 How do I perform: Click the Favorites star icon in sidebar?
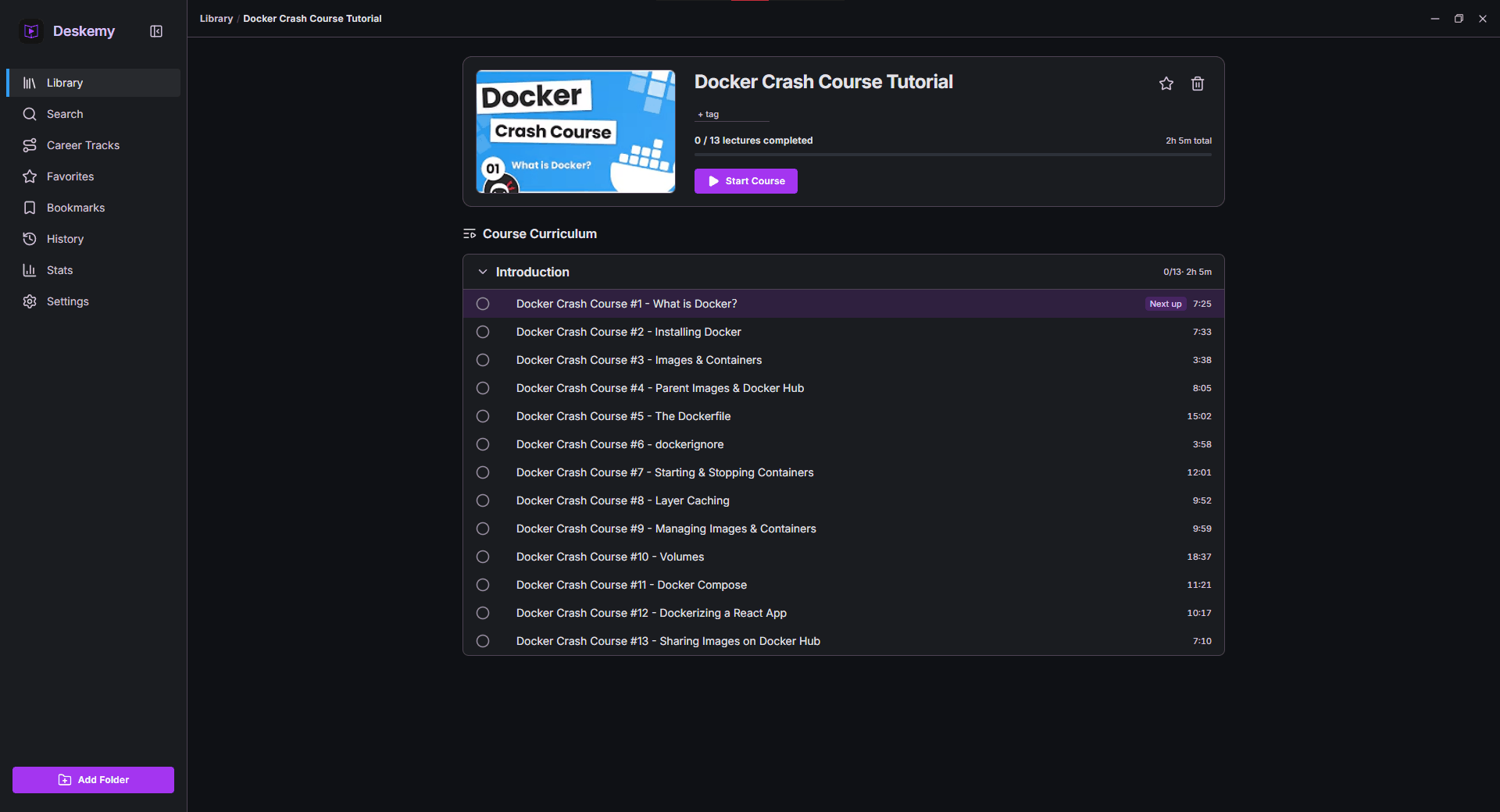coord(30,176)
